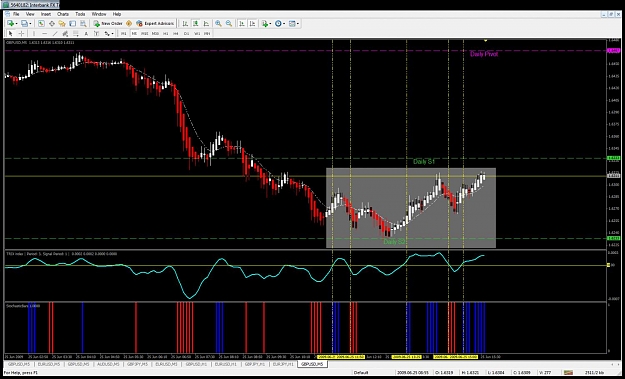Select the Fibonacci Retracement tool
The height and width of the screenshot is (379, 625).
coord(76,33)
